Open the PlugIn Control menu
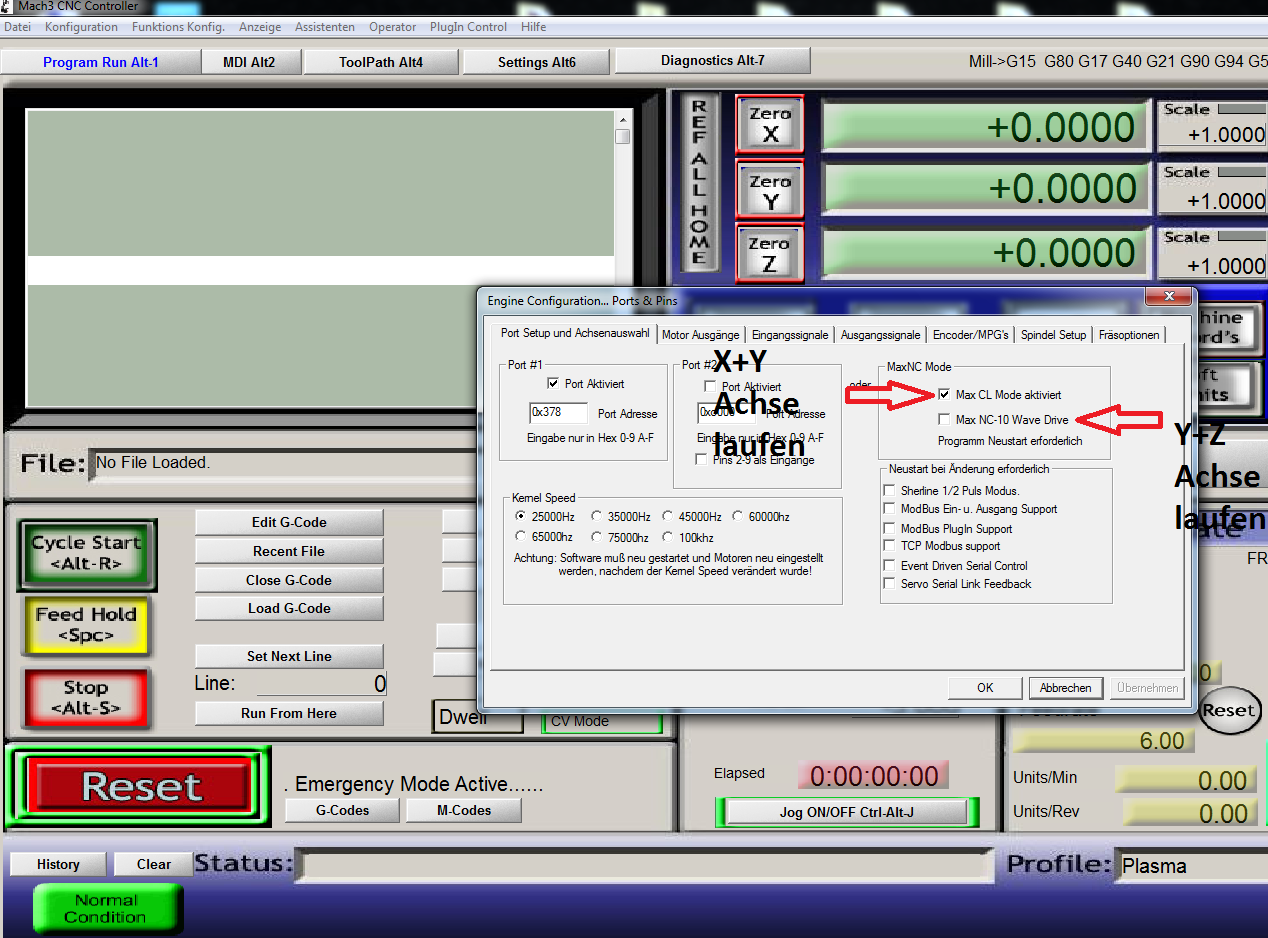 [x=468, y=27]
